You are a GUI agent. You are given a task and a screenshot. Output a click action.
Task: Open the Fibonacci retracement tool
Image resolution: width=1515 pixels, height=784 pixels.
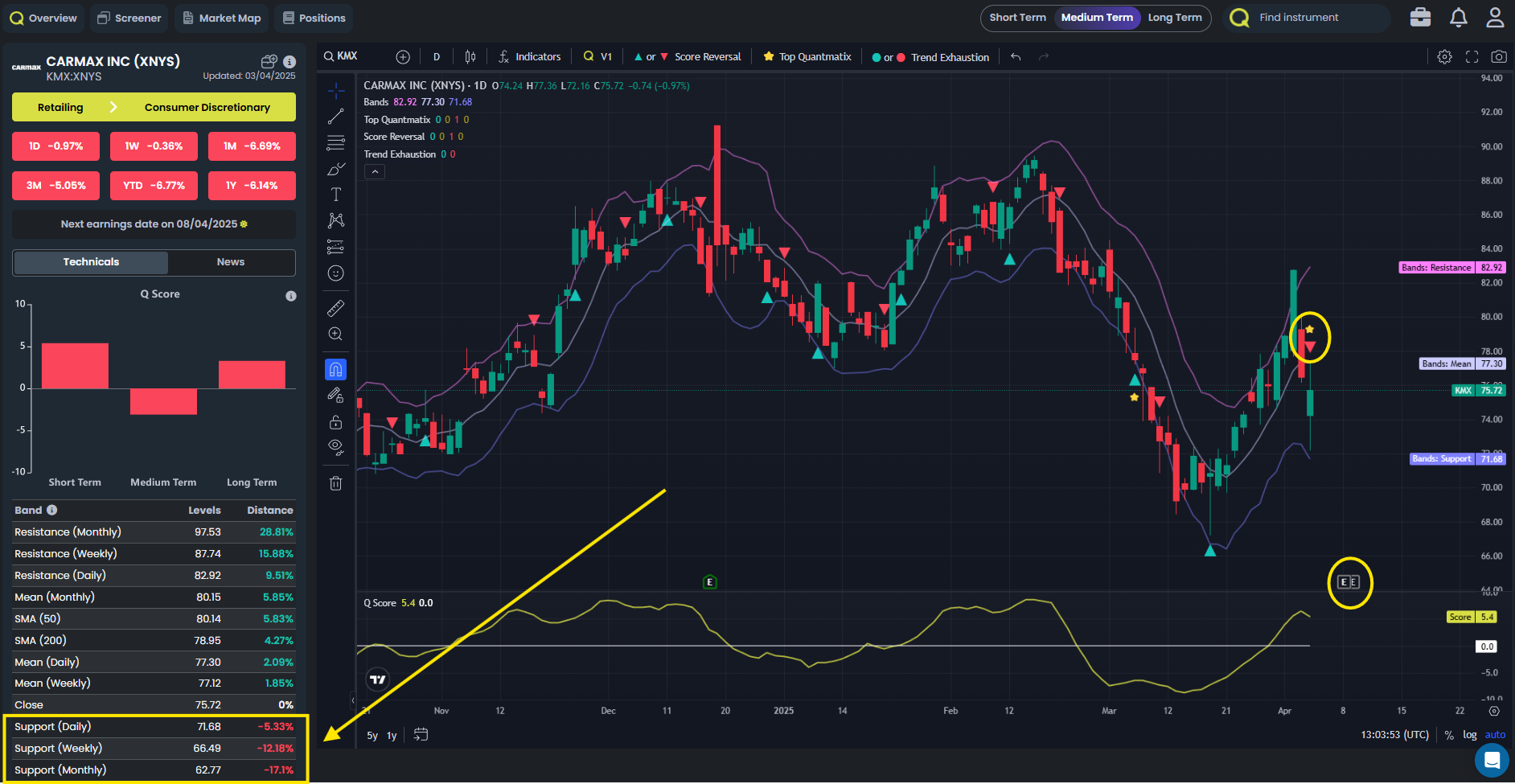(x=336, y=143)
